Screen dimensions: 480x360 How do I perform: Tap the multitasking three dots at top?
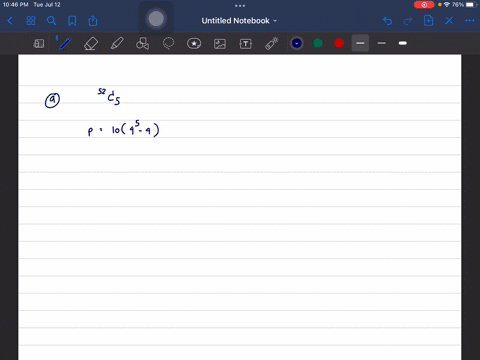point(240,6)
